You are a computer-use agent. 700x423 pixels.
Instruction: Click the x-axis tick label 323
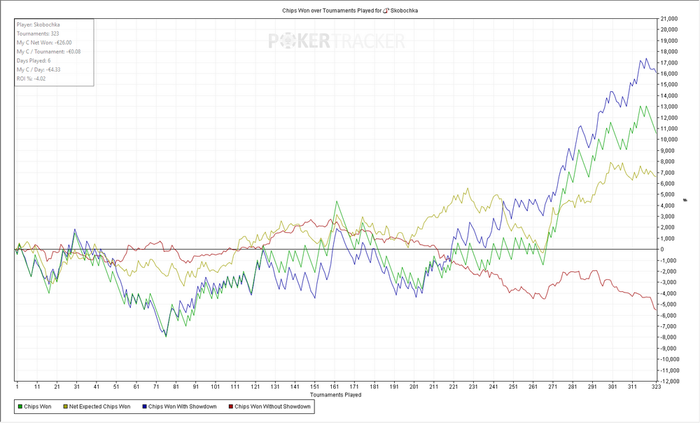[x=656, y=387]
